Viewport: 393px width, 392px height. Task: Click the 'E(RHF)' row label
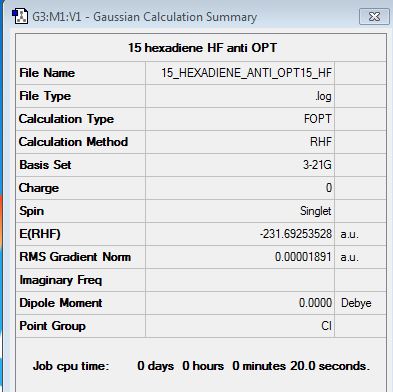tap(40, 234)
